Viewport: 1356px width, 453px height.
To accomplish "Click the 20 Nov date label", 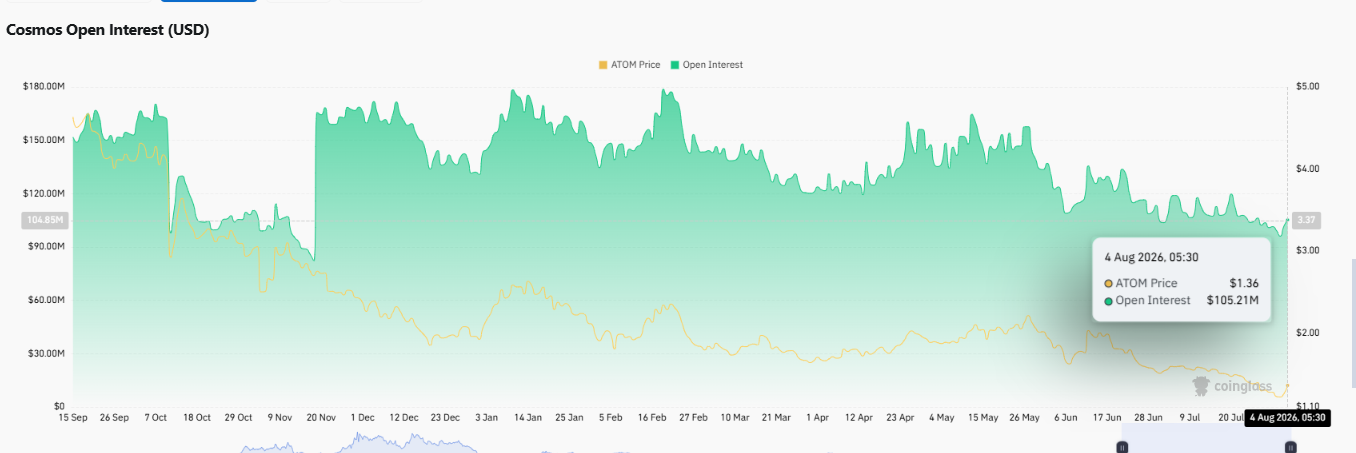I will click(320, 417).
